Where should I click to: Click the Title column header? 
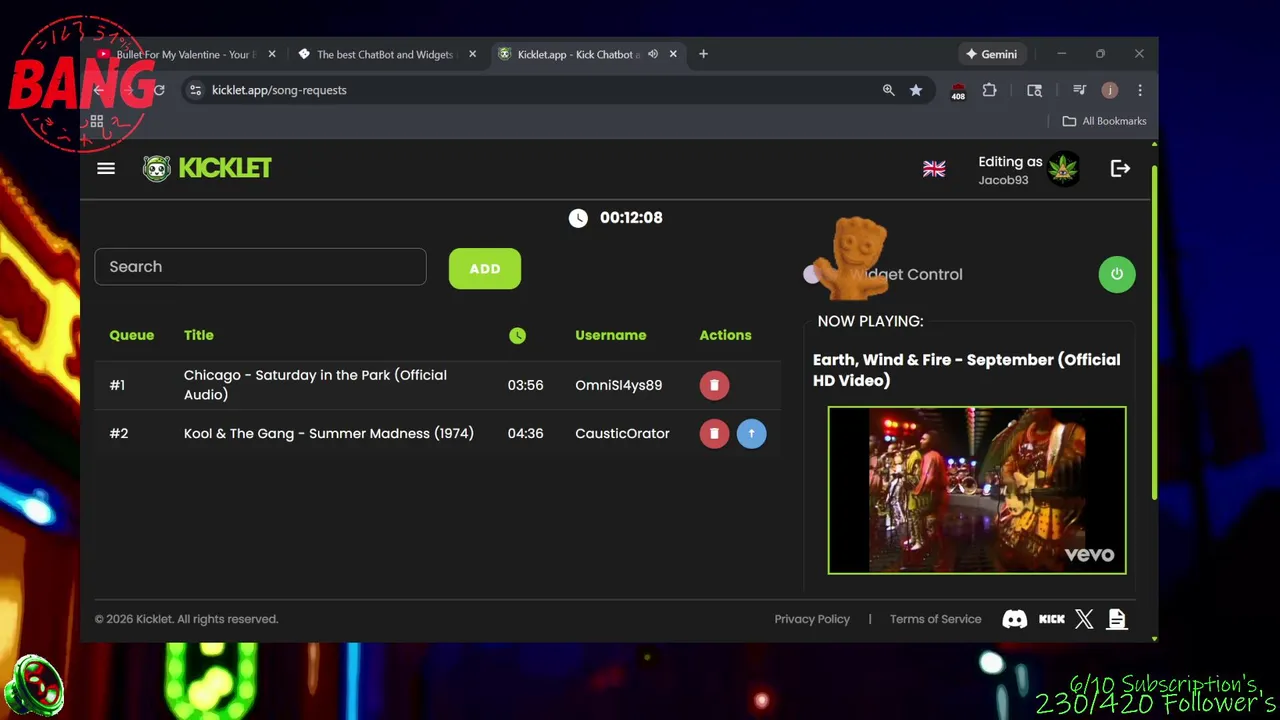pos(199,335)
